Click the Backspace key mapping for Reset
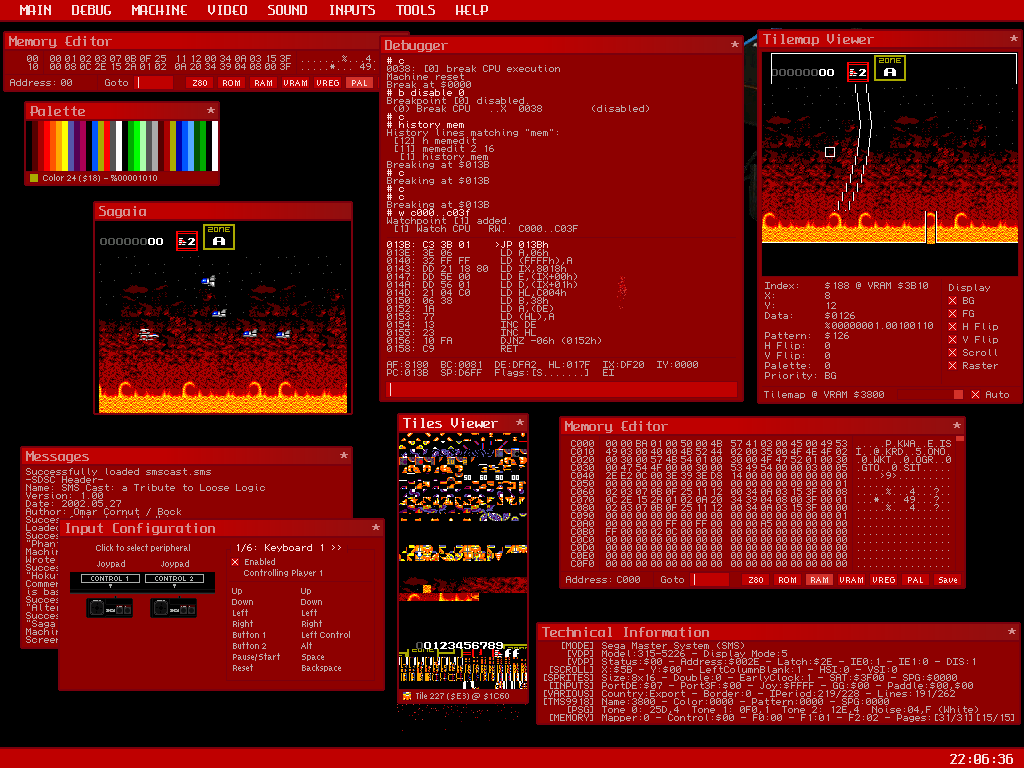This screenshot has width=1024, height=768. 321,668
